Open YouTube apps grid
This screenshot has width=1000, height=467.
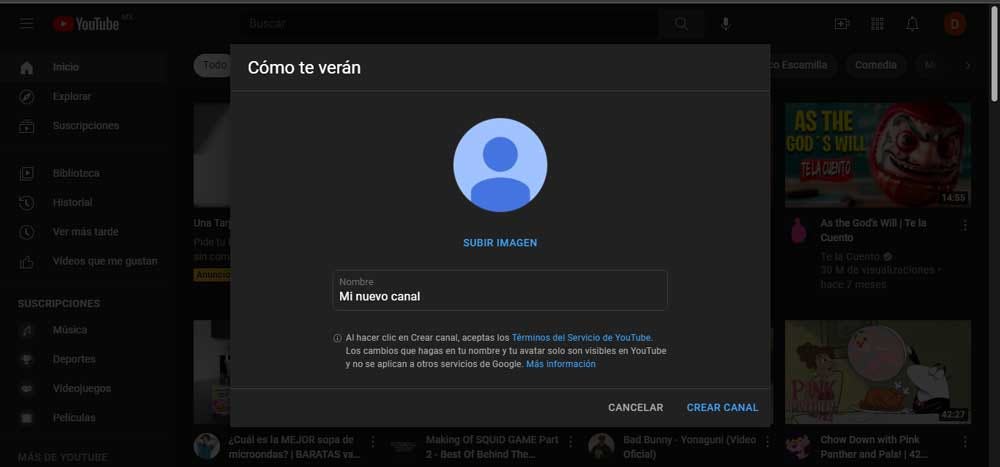pos(878,23)
